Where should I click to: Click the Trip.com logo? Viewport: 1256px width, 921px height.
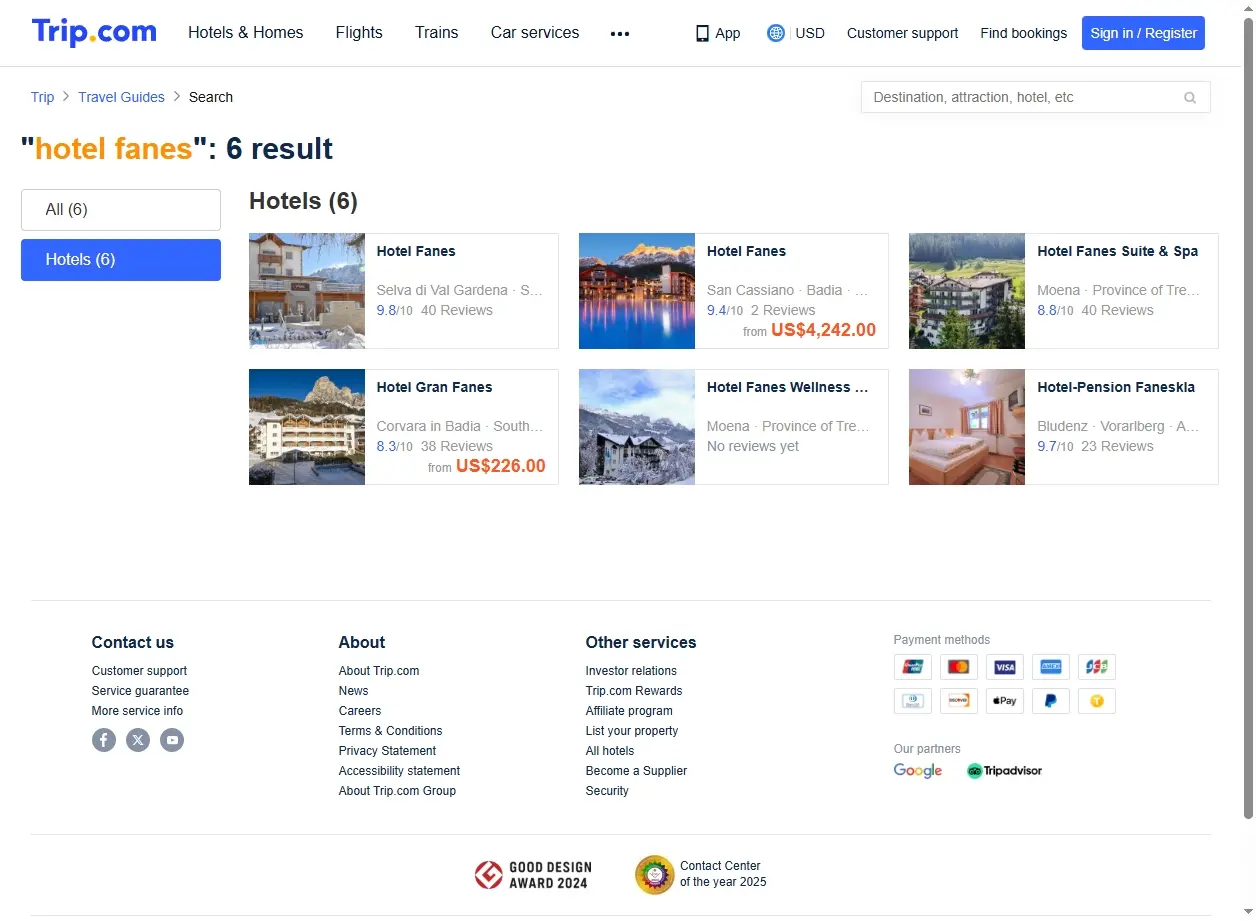pyautogui.click(x=94, y=32)
